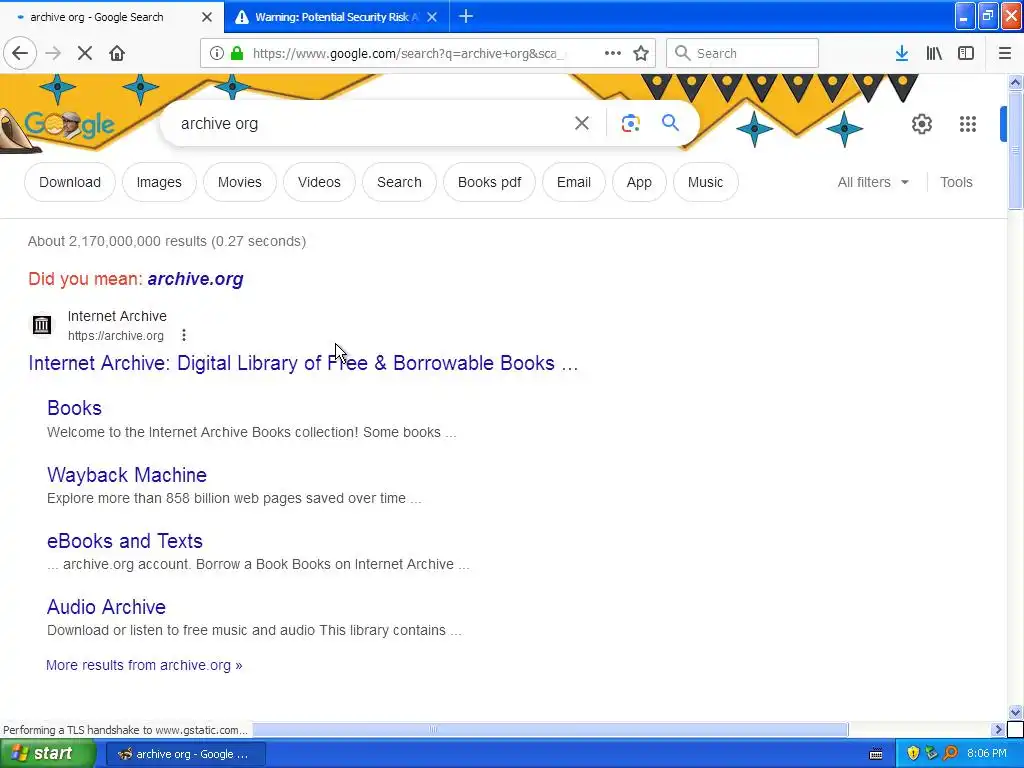Image resolution: width=1024 pixels, height=768 pixels.
Task: Select the Search filter chip
Action: click(x=399, y=182)
